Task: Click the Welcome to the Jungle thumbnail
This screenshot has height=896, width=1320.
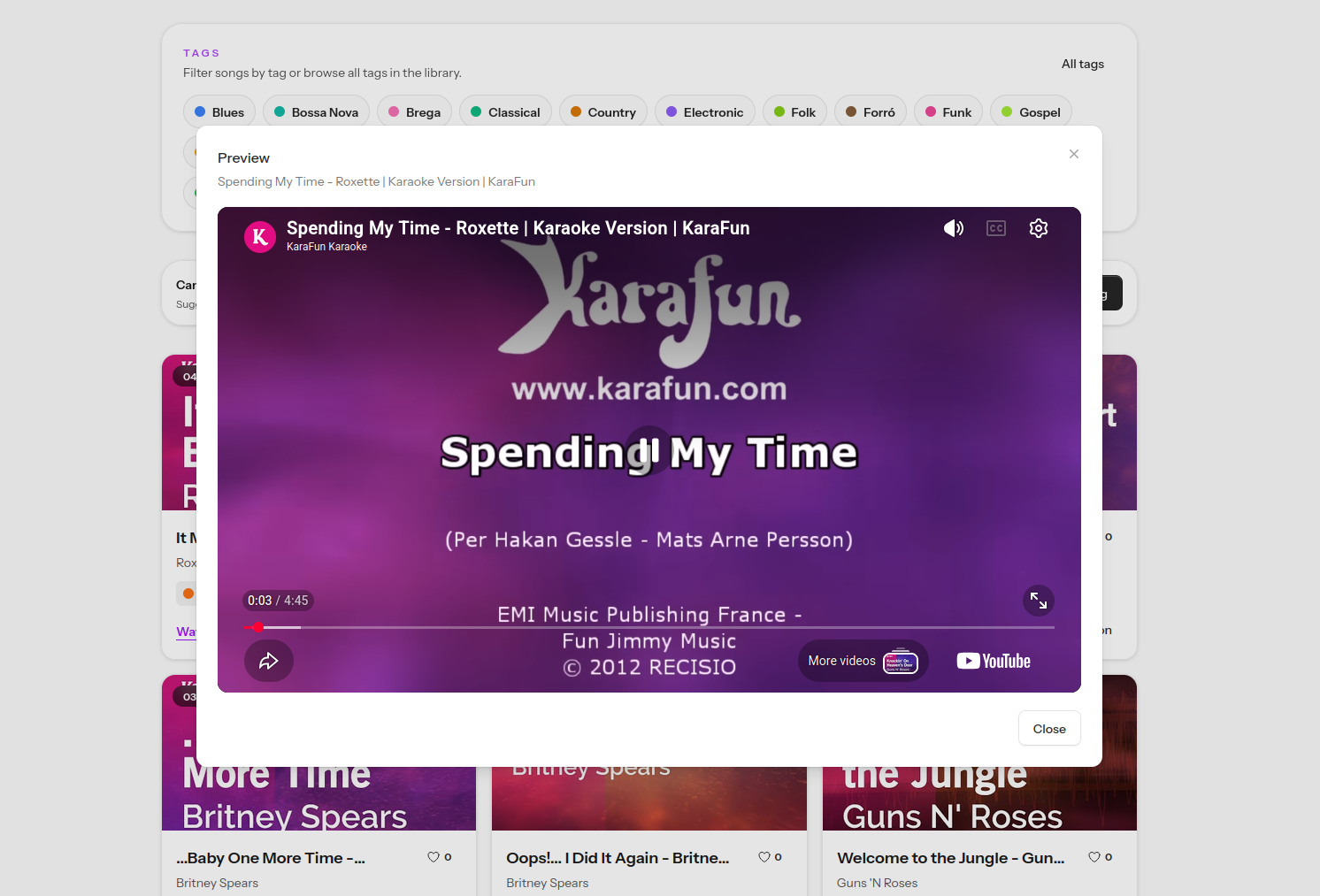Action: click(979, 799)
